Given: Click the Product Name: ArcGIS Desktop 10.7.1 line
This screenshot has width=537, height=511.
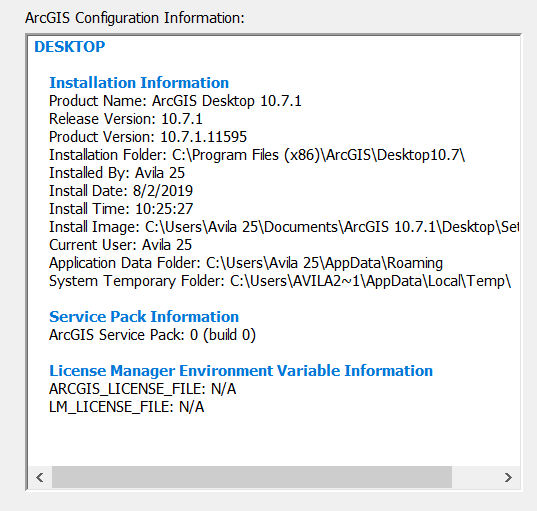Looking at the screenshot, I should pos(175,101).
